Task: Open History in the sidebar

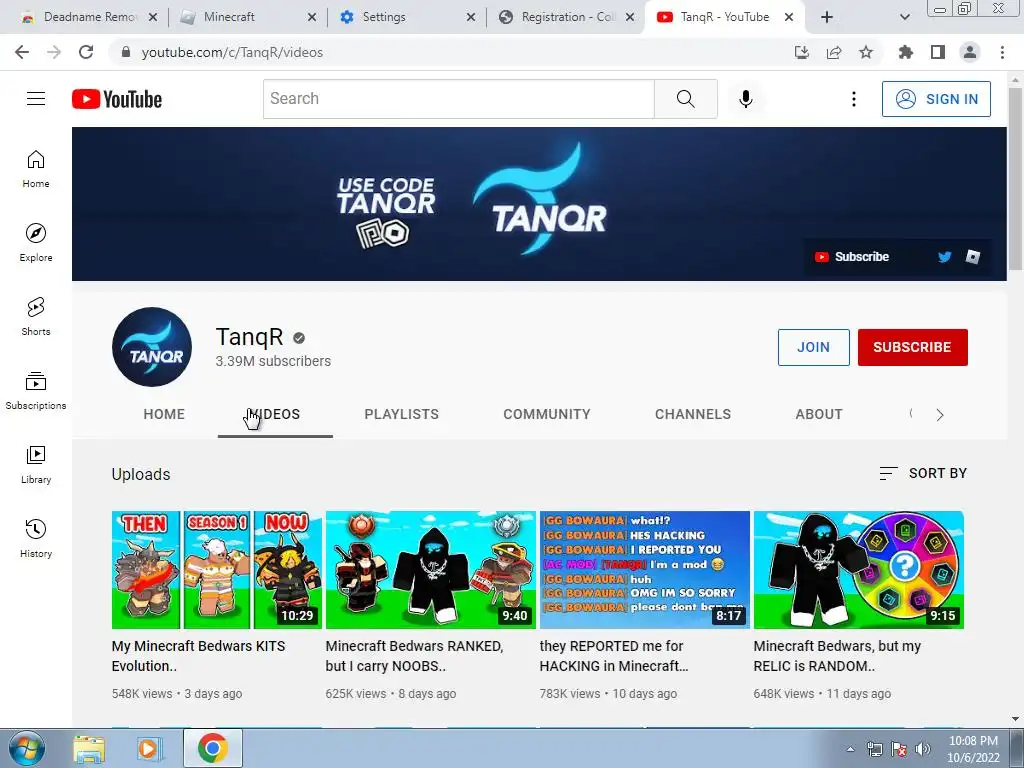Action: coord(36,538)
